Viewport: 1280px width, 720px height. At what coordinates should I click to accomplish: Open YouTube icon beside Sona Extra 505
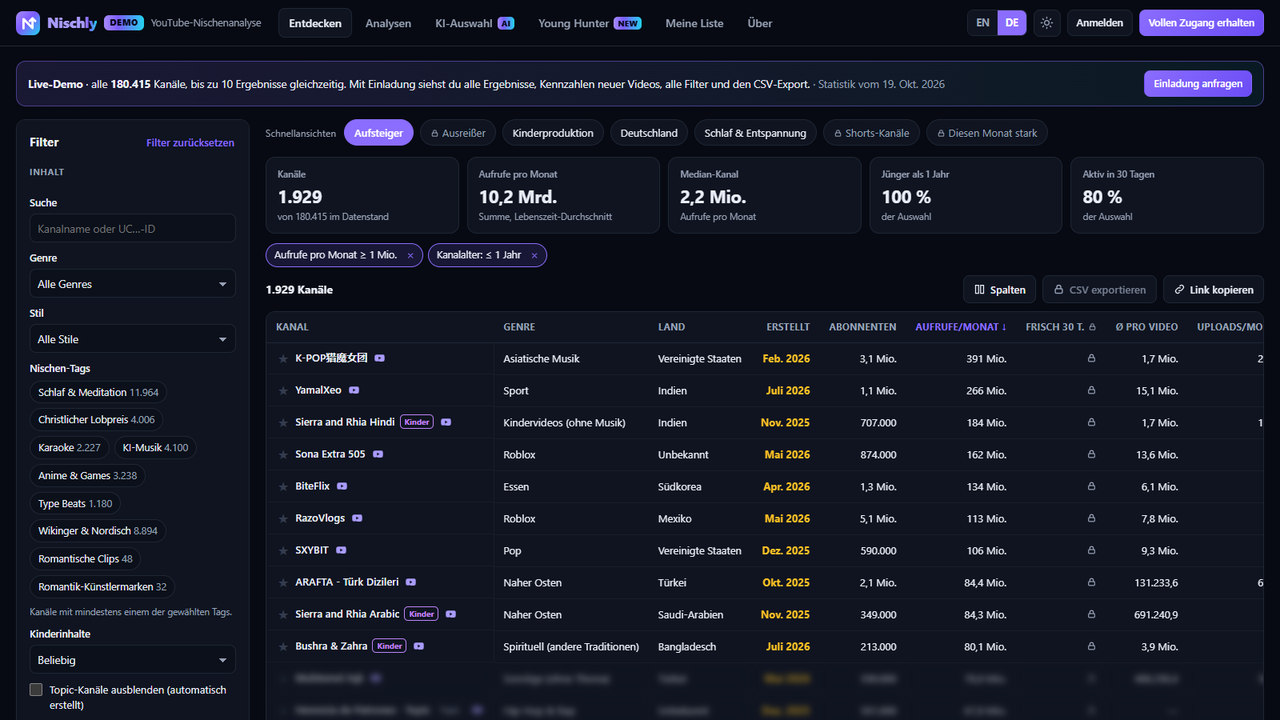(x=378, y=455)
